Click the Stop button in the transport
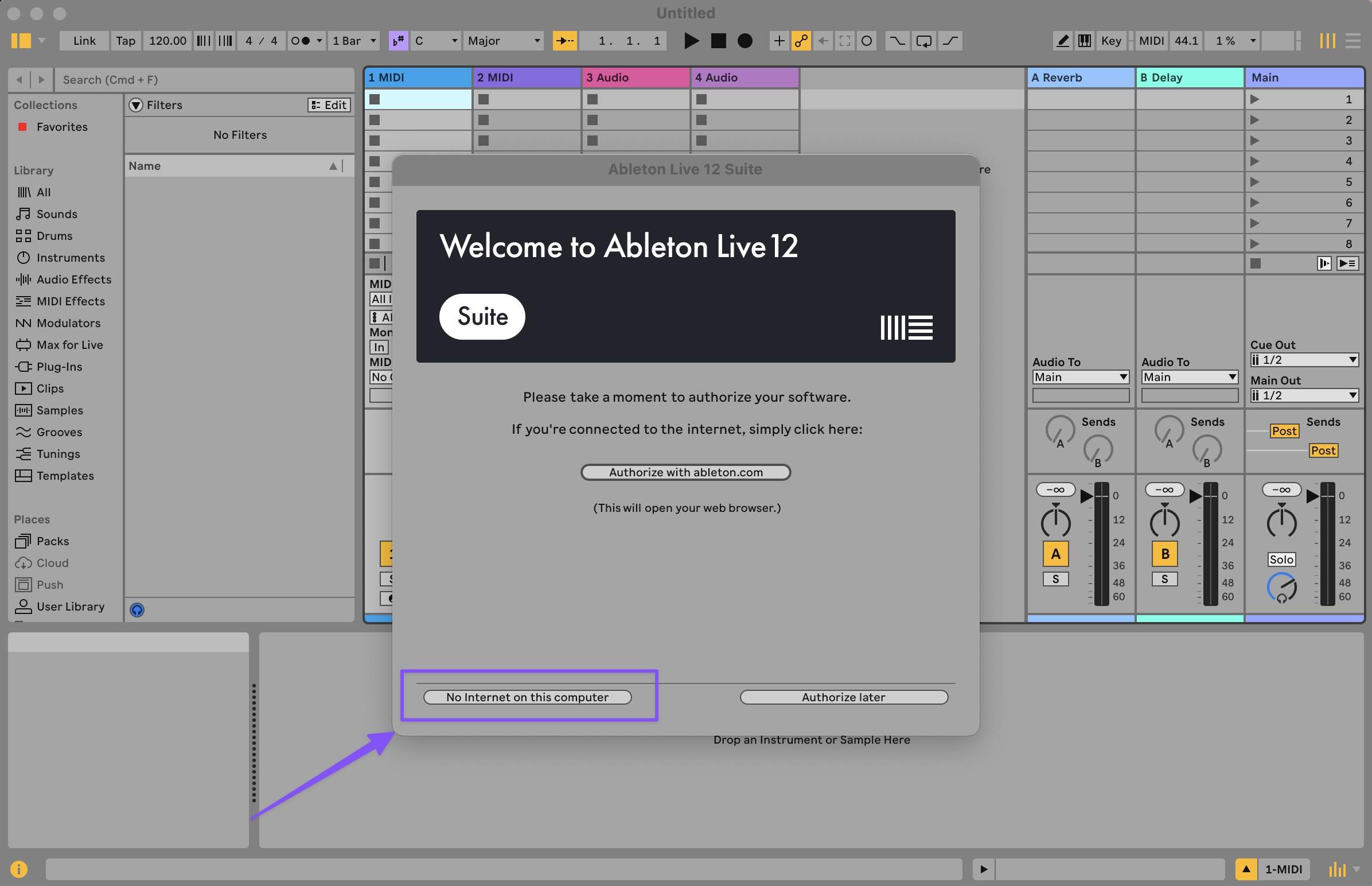This screenshot has width=1372, height=886. 718,41
